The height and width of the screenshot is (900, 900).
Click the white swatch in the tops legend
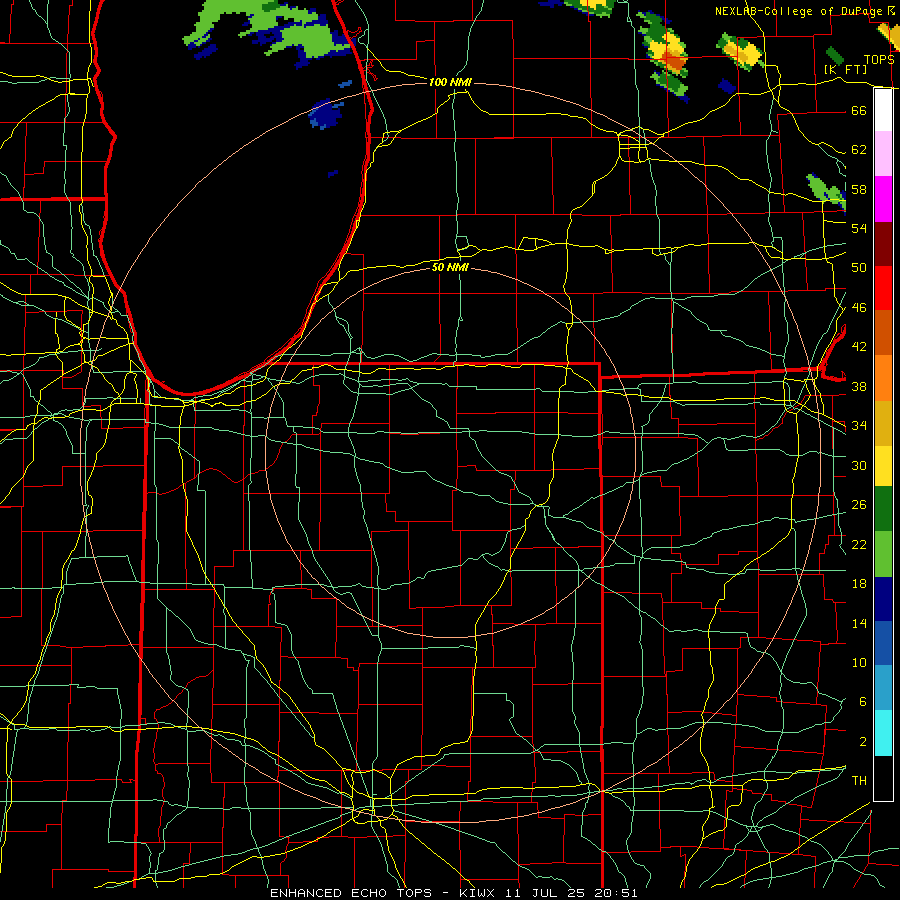click(883, 110)
